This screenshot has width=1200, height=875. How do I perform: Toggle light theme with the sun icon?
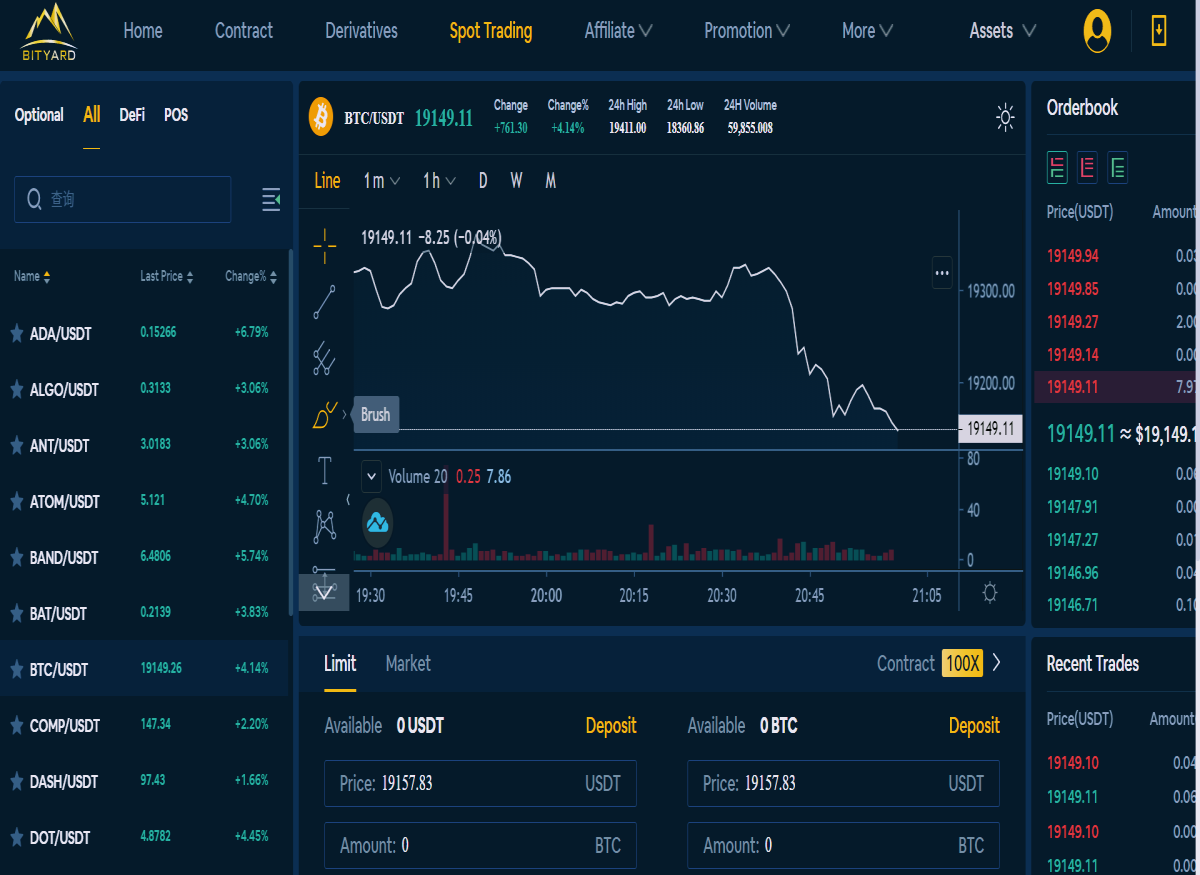tap(1006, 117)
